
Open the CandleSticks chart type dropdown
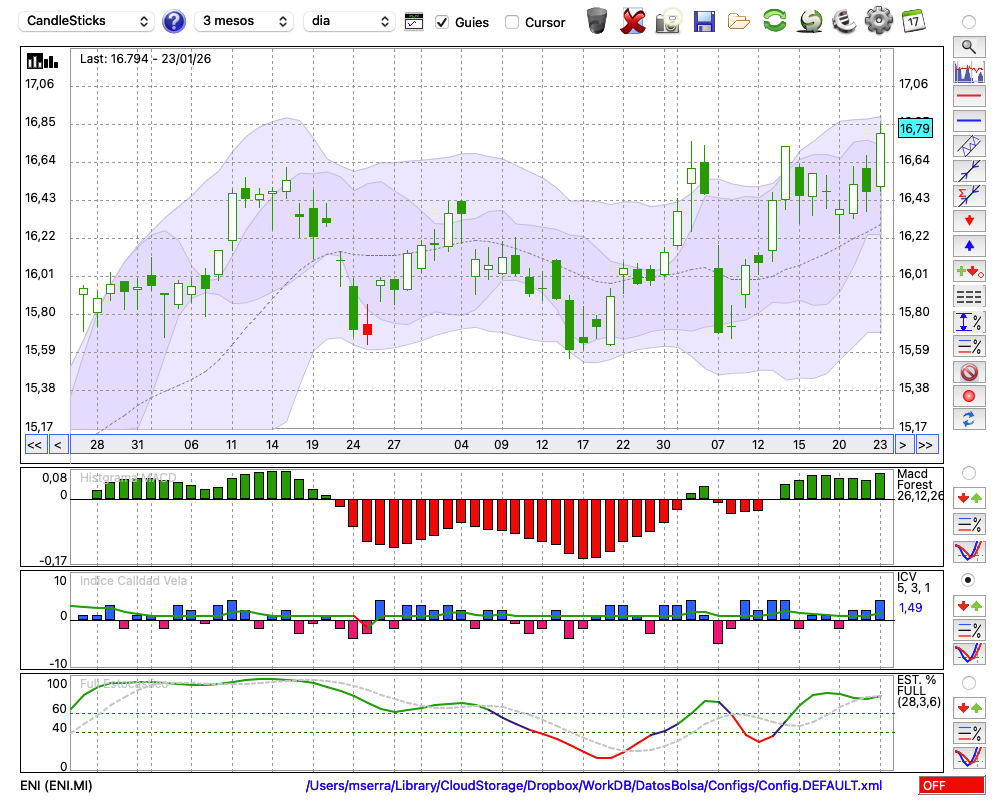click(x=88, y=21)
